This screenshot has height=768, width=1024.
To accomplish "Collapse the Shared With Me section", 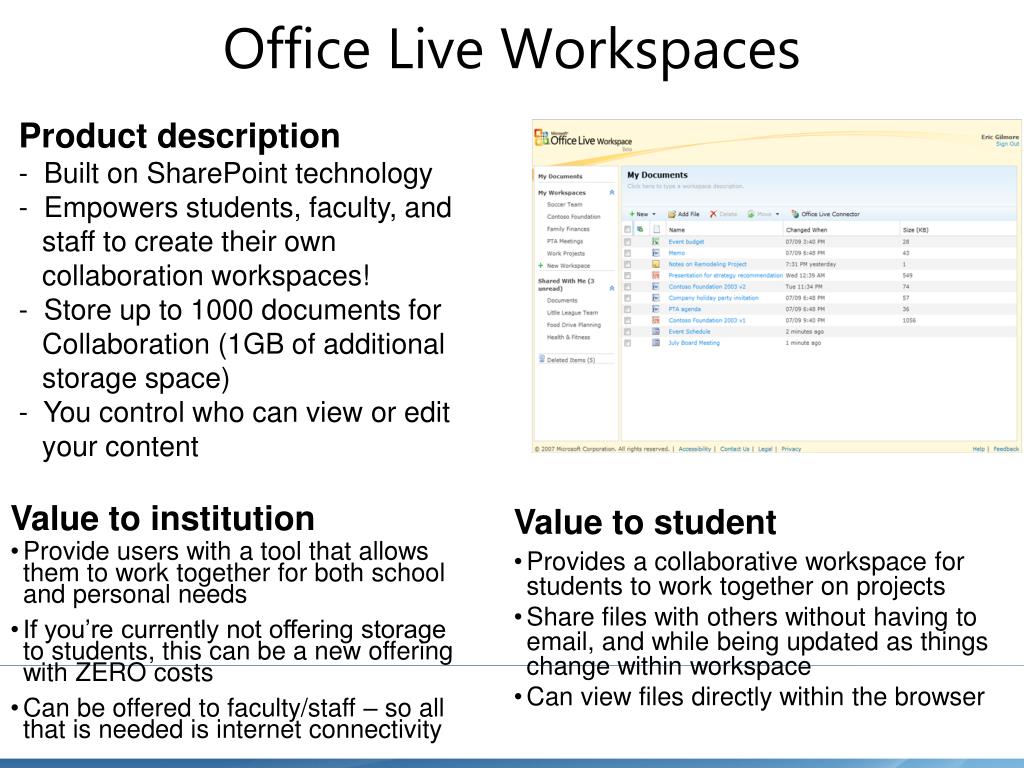I will (612, 288).
